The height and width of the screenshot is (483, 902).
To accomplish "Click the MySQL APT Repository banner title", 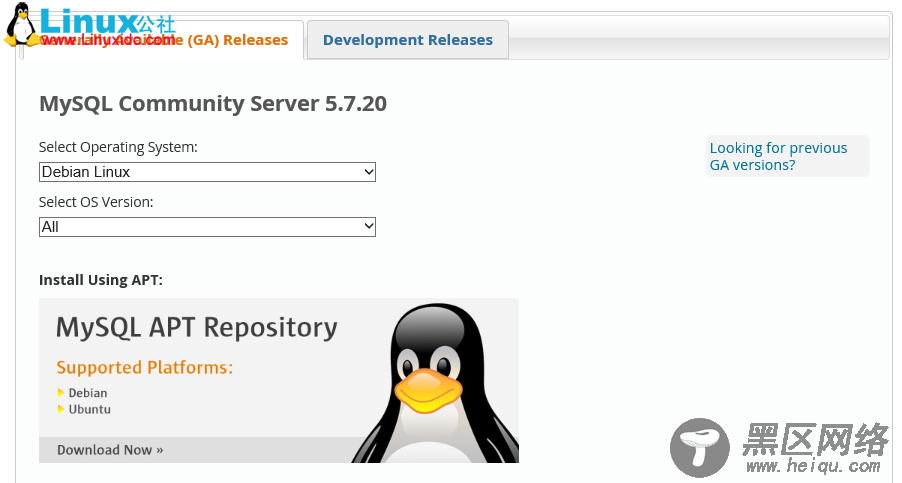I will point(197,328).
